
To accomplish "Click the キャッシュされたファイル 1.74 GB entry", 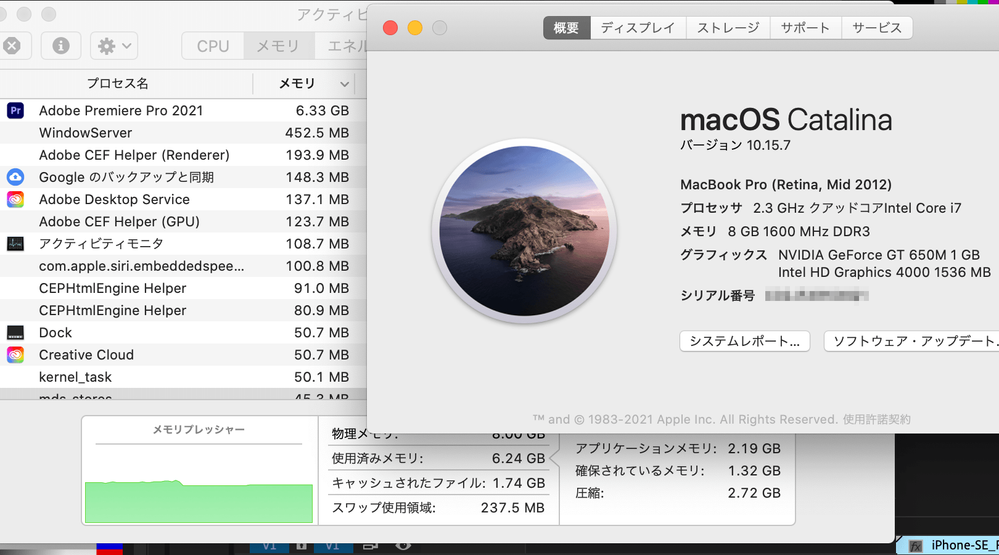I will tap(438, 483).
